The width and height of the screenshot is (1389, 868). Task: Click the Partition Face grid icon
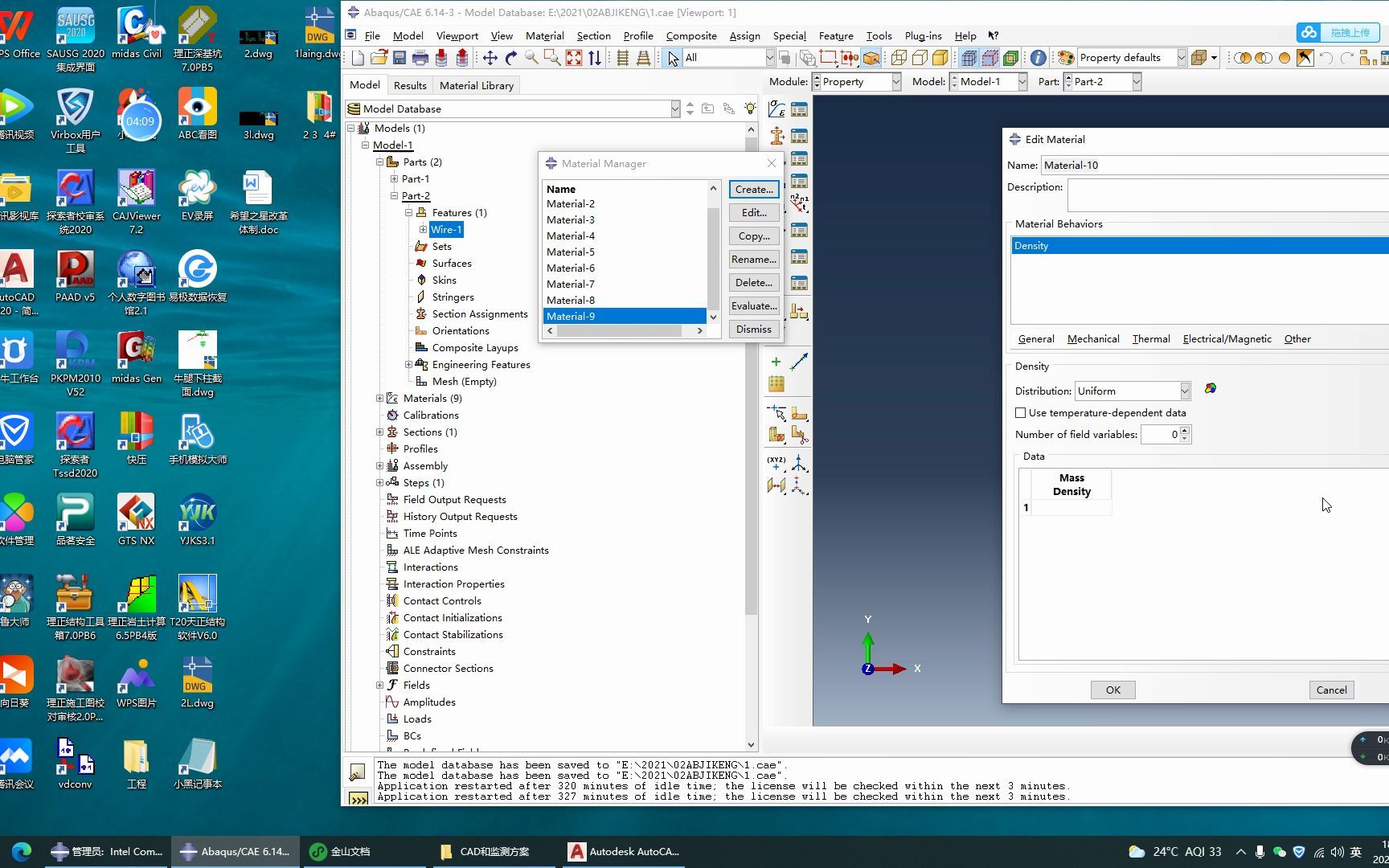pyautogui.click(x=776, y=384)
